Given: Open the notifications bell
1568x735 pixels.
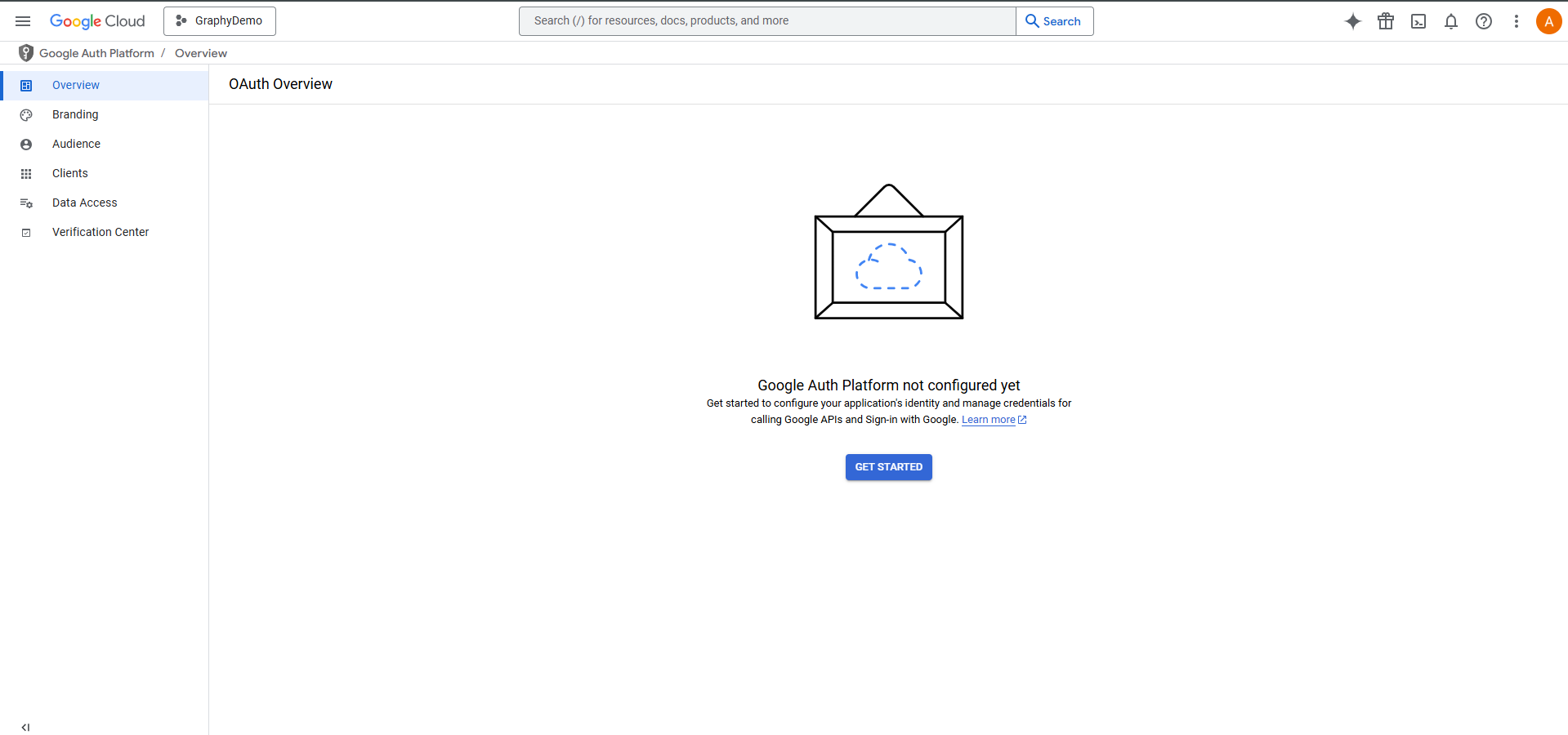Looking at the screenshot, I should 1450,21.
